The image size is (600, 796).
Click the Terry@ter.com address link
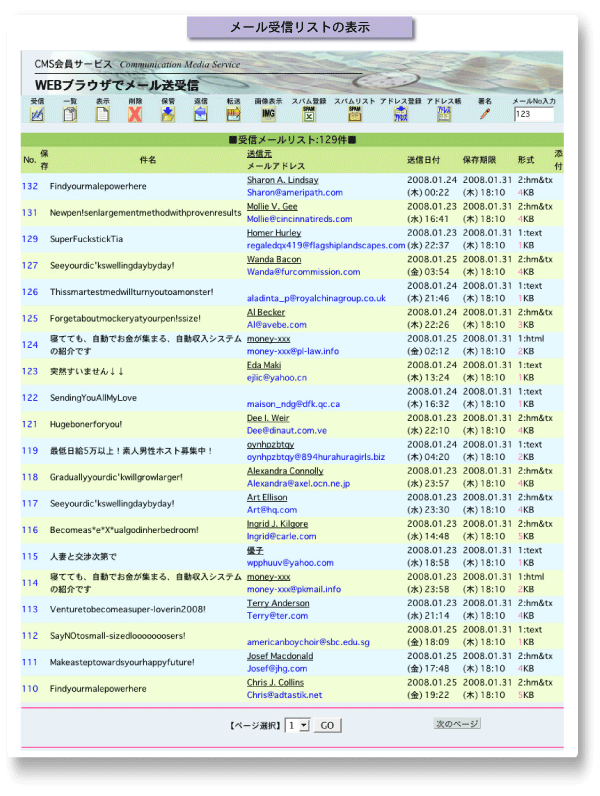point(278,616)
